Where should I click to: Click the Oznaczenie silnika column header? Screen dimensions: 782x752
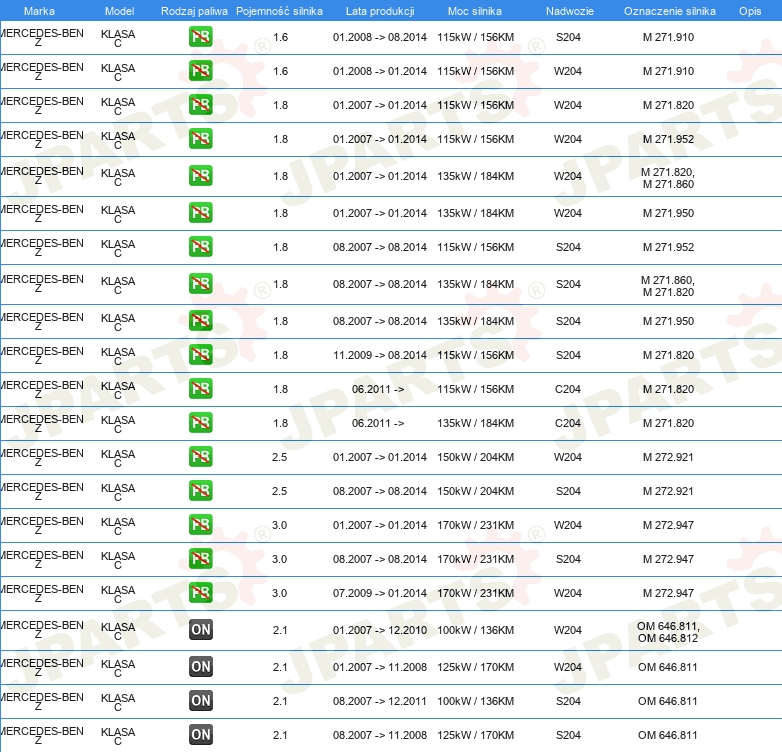(x=670, y=11)
